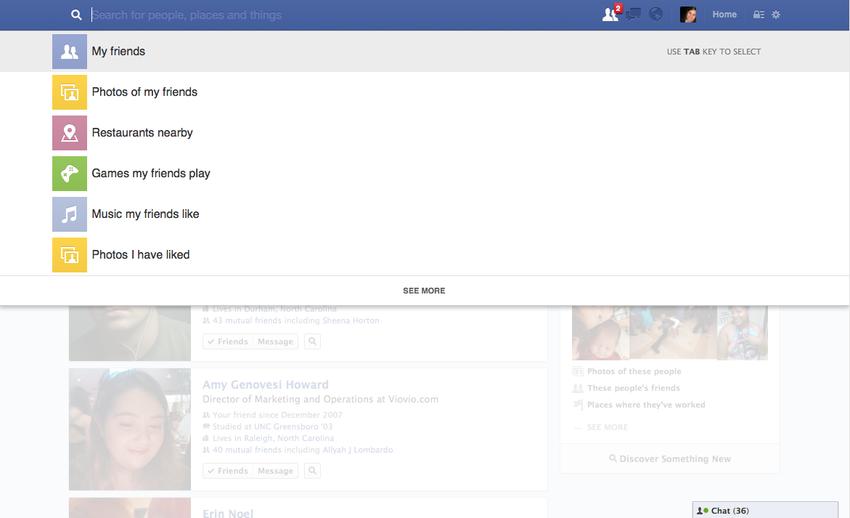
Task: Click the Restaurants nearby map pin icon
Action: pos(69,133)
